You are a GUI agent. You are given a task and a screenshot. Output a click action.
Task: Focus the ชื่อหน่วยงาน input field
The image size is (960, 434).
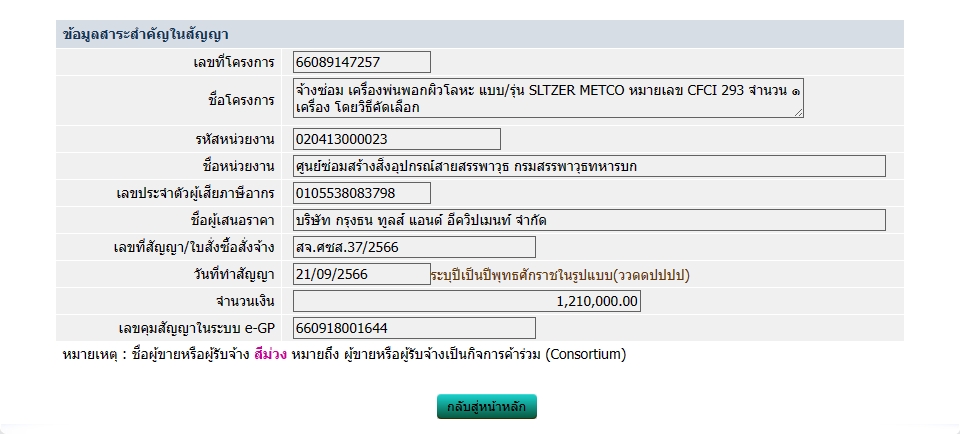pyautogui.click(x=589, y=166)
